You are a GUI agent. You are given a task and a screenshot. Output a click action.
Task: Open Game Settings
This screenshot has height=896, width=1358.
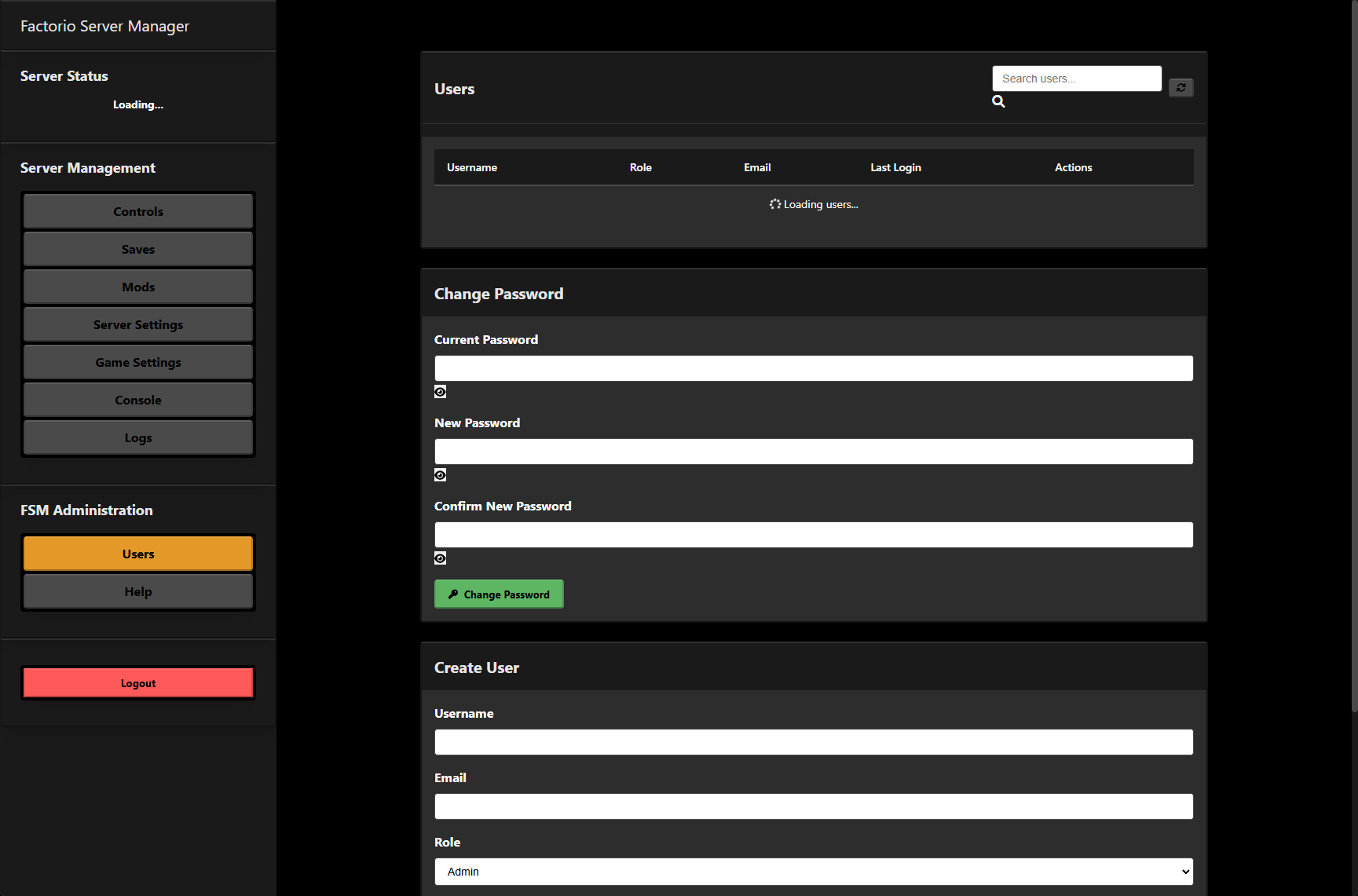[138, 362]
